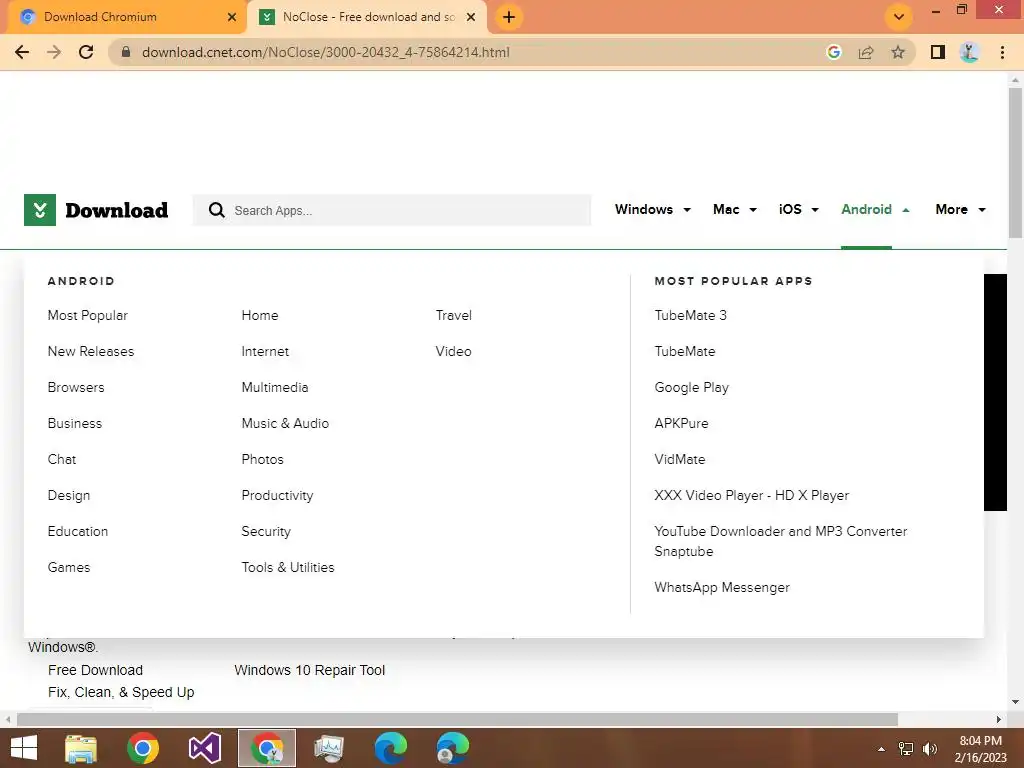Click the Download site logo
This screenshot has width=1024, height=768.
96,210
